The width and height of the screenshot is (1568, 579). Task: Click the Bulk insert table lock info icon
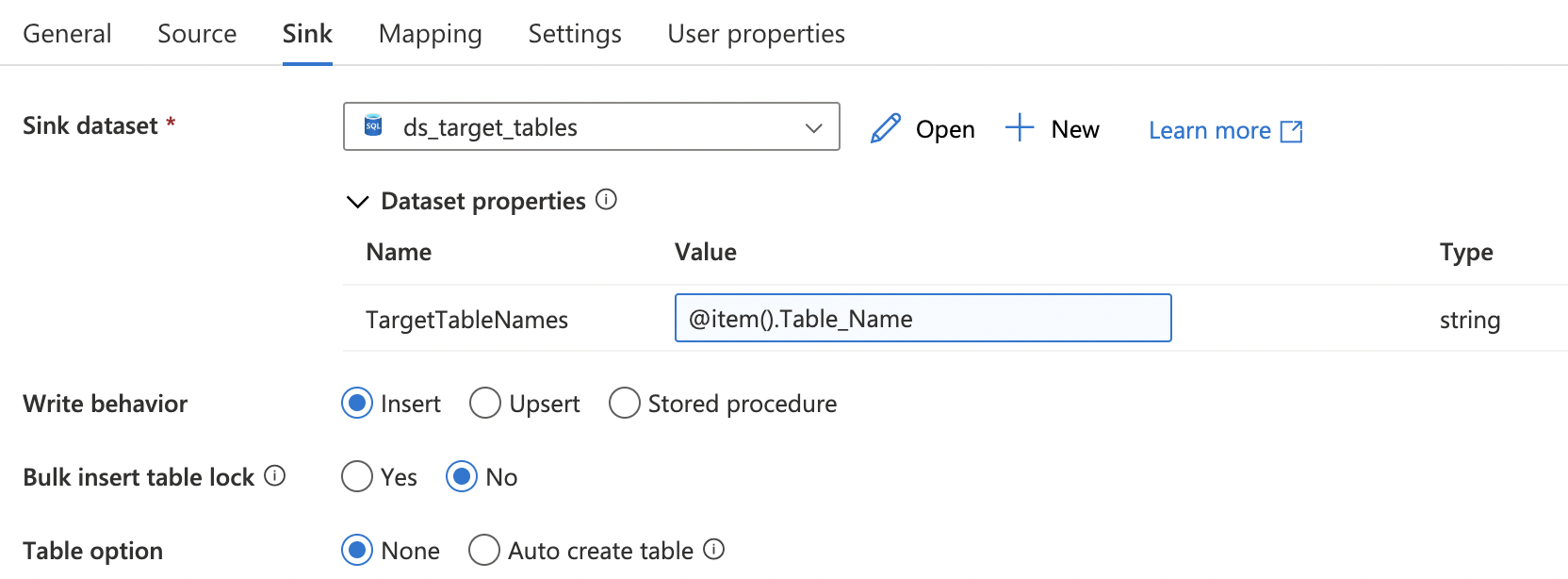click(275, 476)
